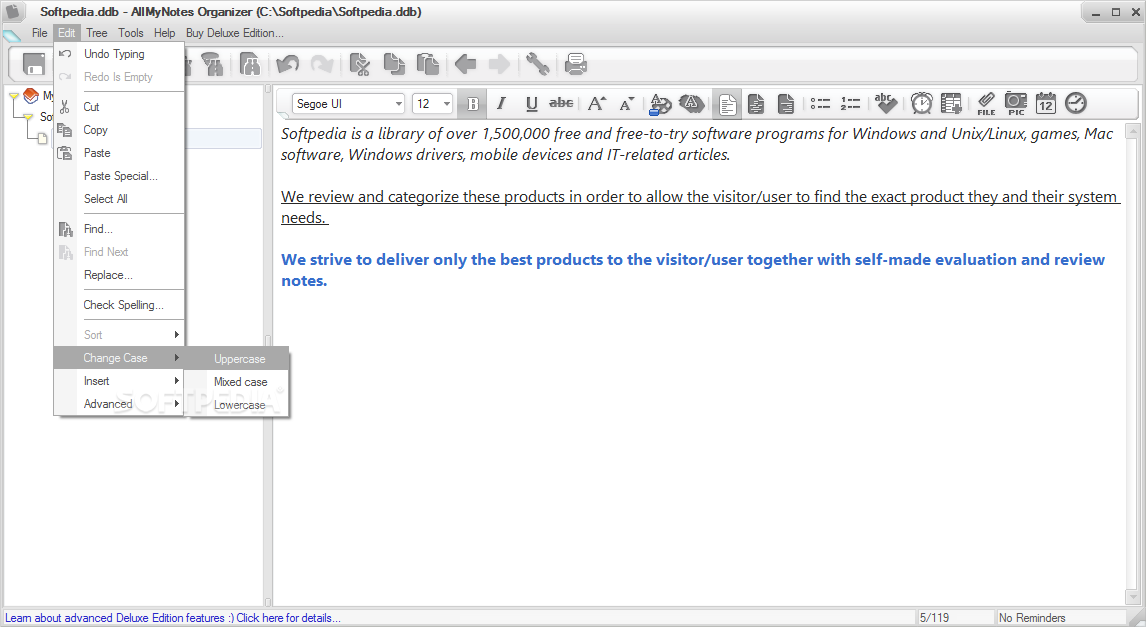The height and width of the screenshot is (627, 1146).
Task: Toggle left text alignment
Action: coord(727,104)
